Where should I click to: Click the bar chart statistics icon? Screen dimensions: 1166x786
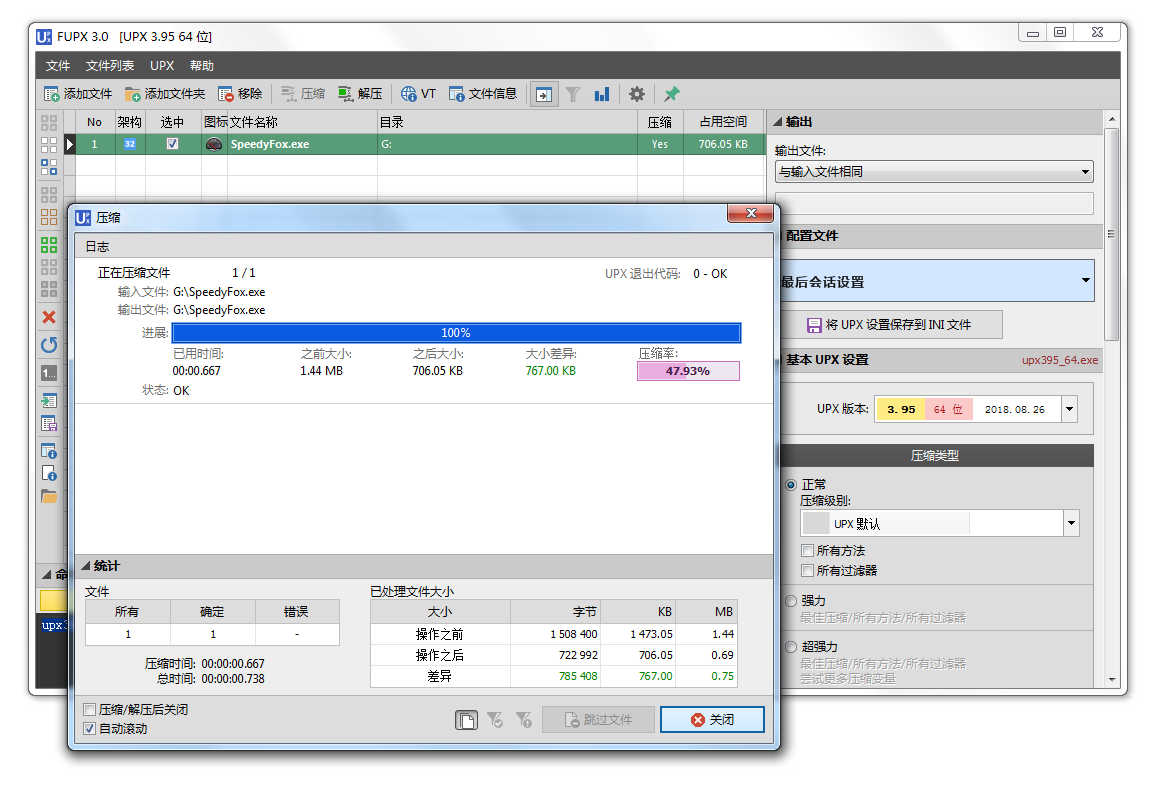[601, 94]
